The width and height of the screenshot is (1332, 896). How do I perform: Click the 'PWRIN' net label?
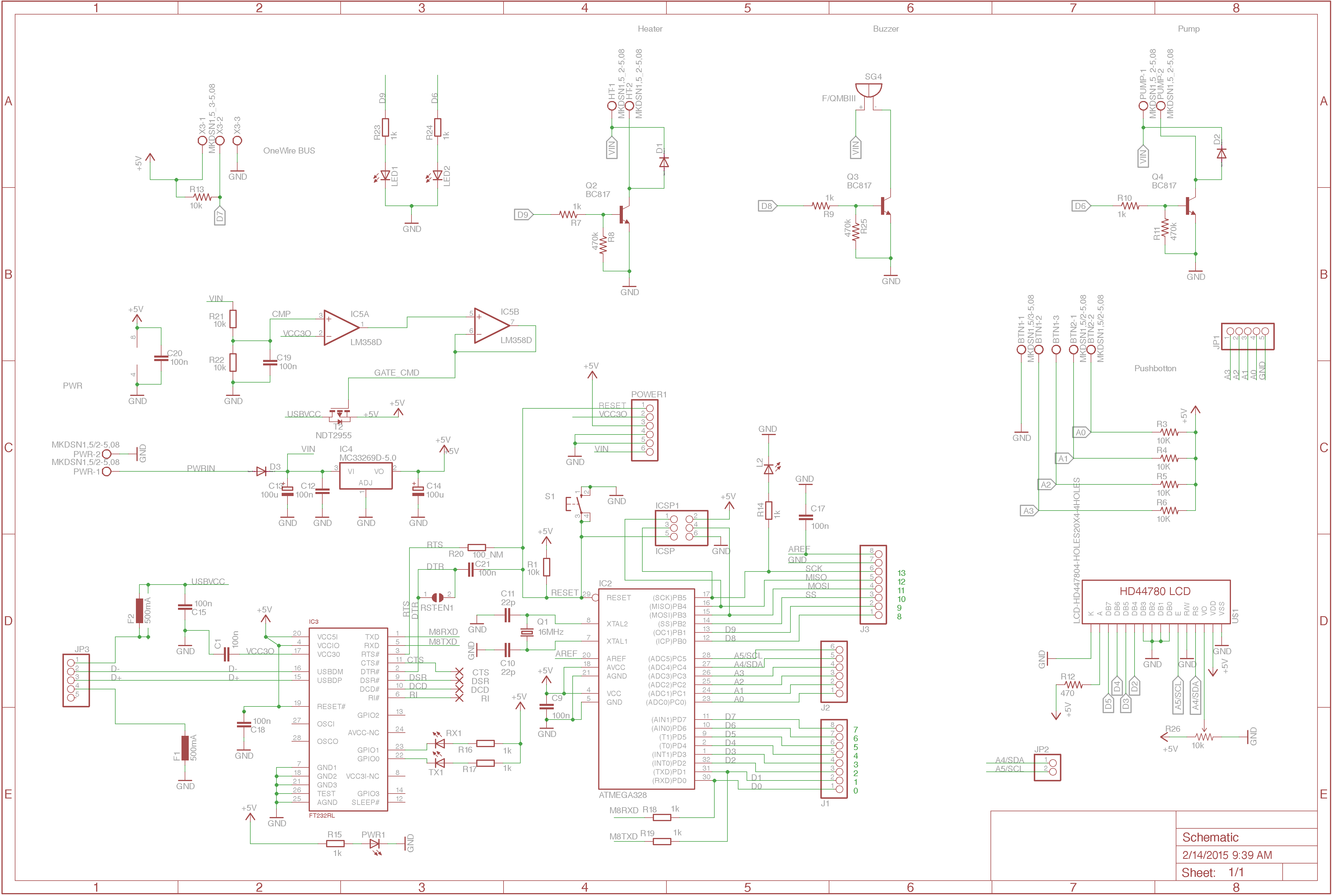(x=201, y=468)
